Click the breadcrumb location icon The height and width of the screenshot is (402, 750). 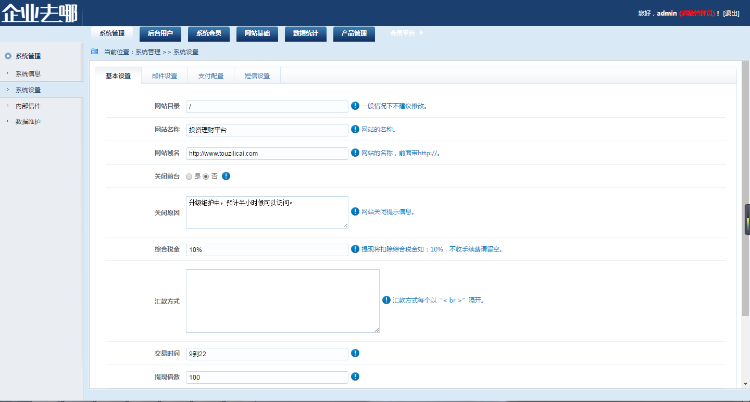pos(95,51)
